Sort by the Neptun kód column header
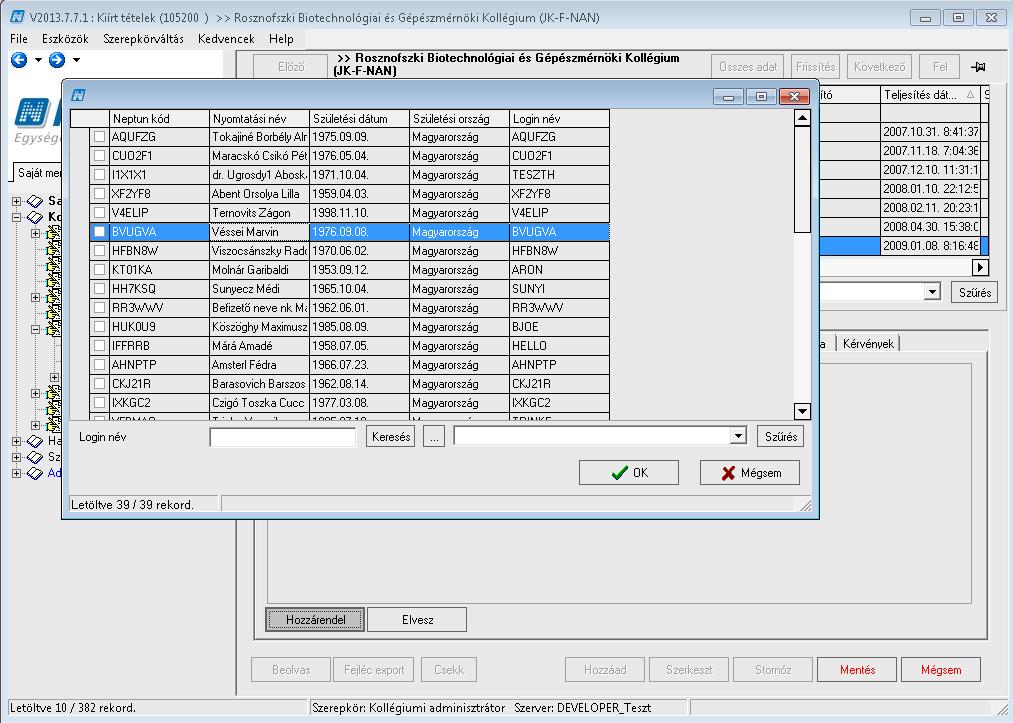 pyautogui.click(x=160, y=119)
